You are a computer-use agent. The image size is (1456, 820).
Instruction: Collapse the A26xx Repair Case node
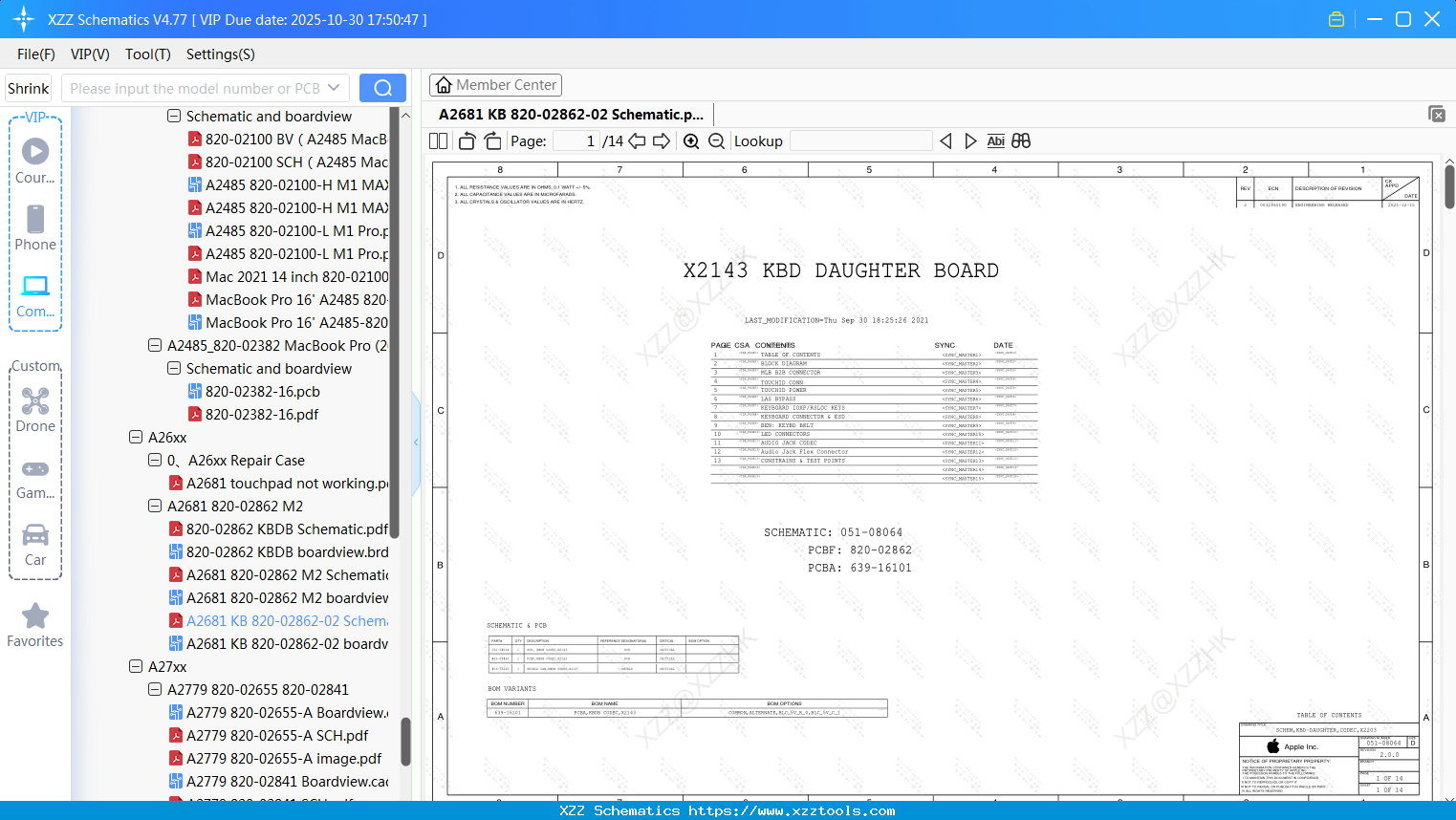tap(155, 461)
